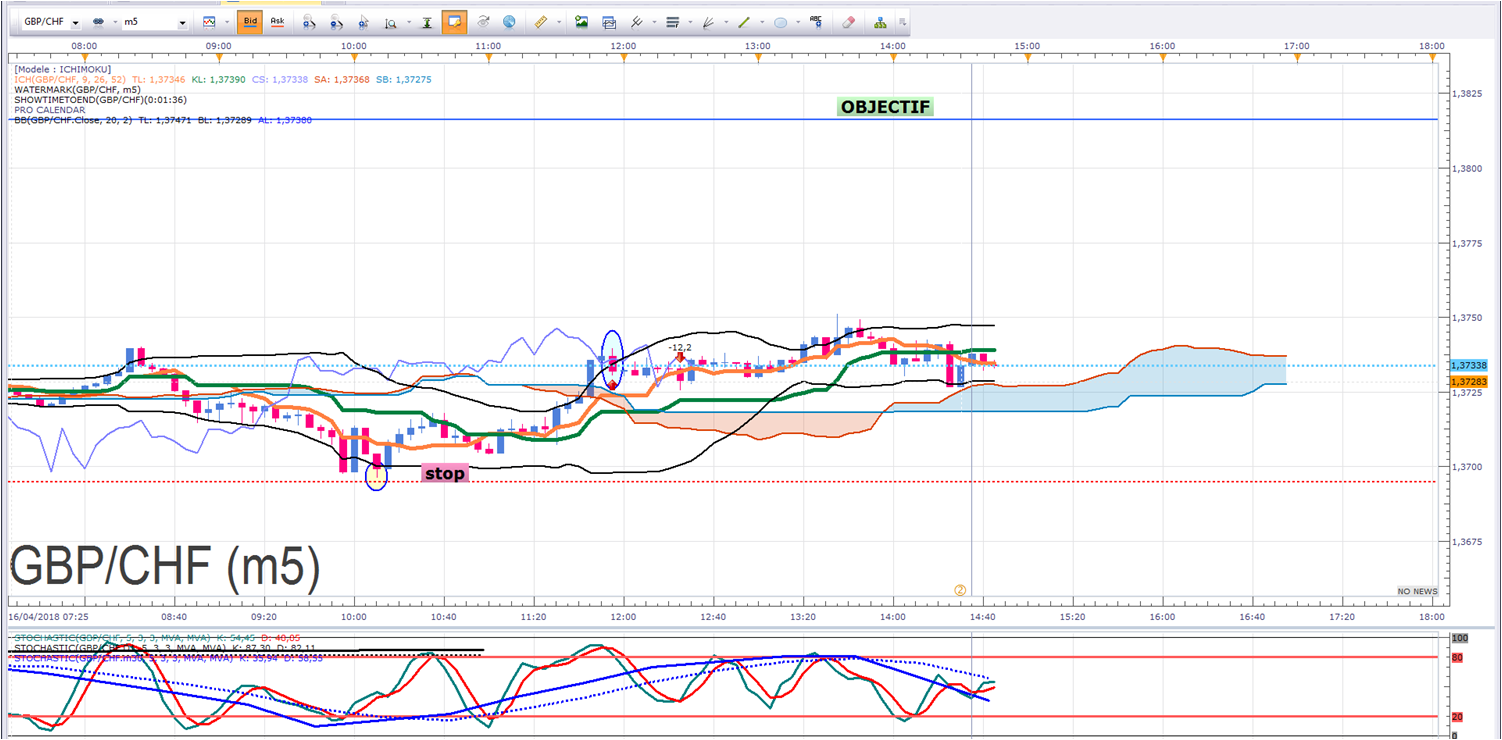Select the fan lines drawing tool

coord(708,22)
